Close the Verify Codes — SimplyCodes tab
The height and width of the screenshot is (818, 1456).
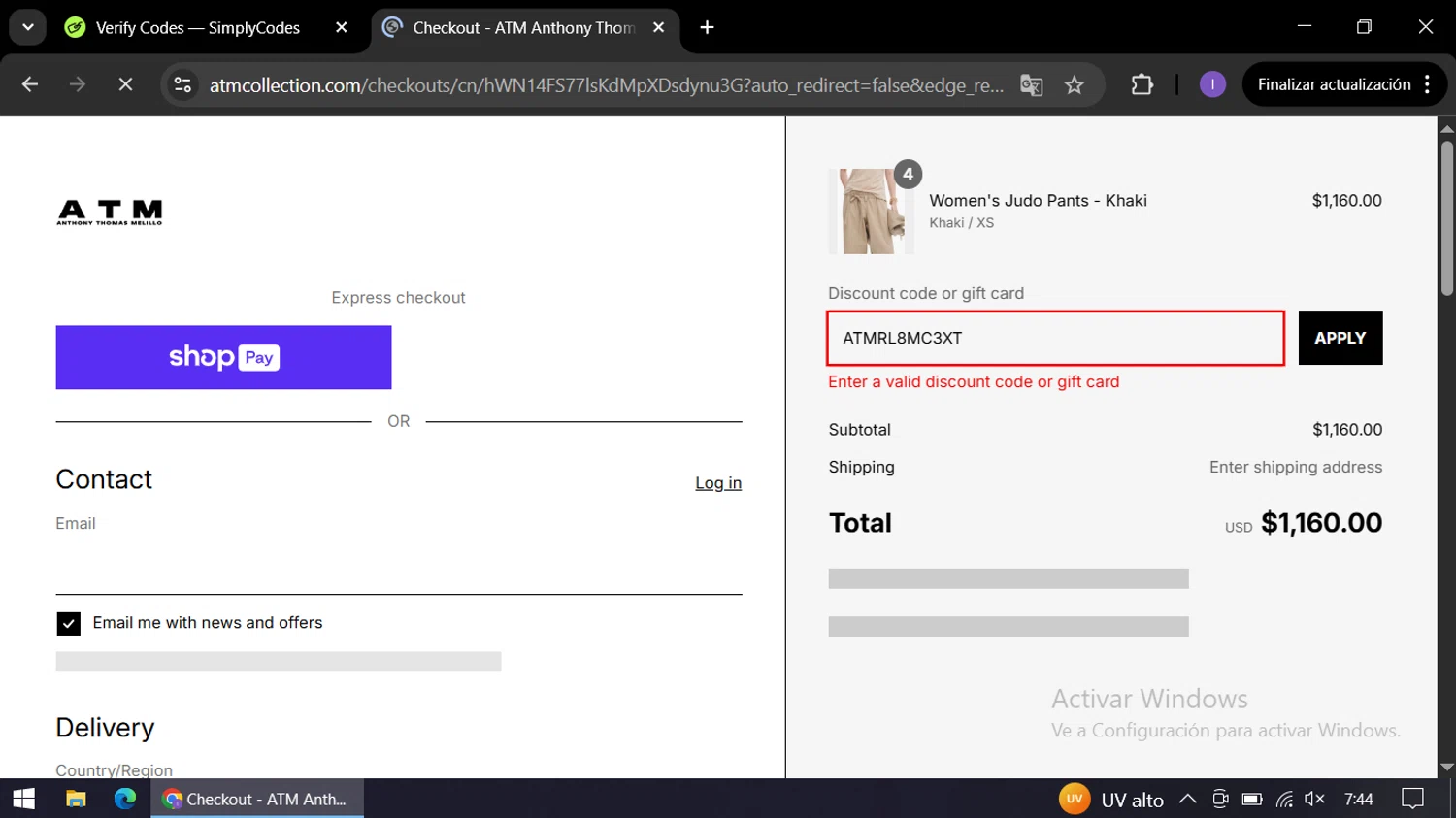[342, 27]
